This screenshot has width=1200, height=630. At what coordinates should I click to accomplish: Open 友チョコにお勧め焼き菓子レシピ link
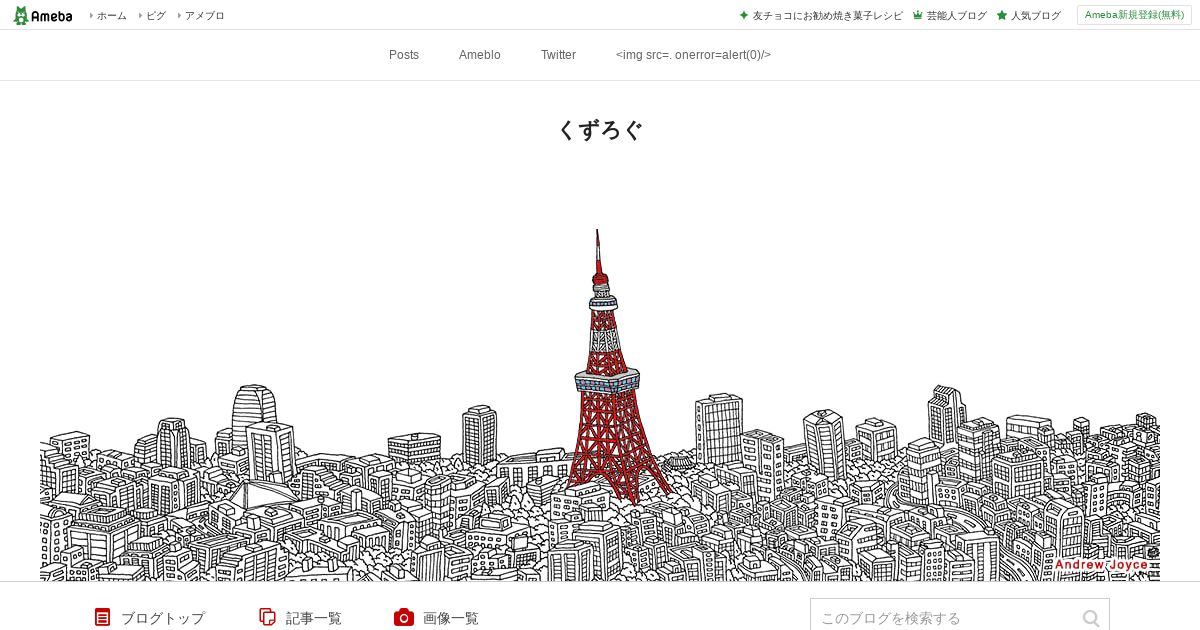coord(827,16)
